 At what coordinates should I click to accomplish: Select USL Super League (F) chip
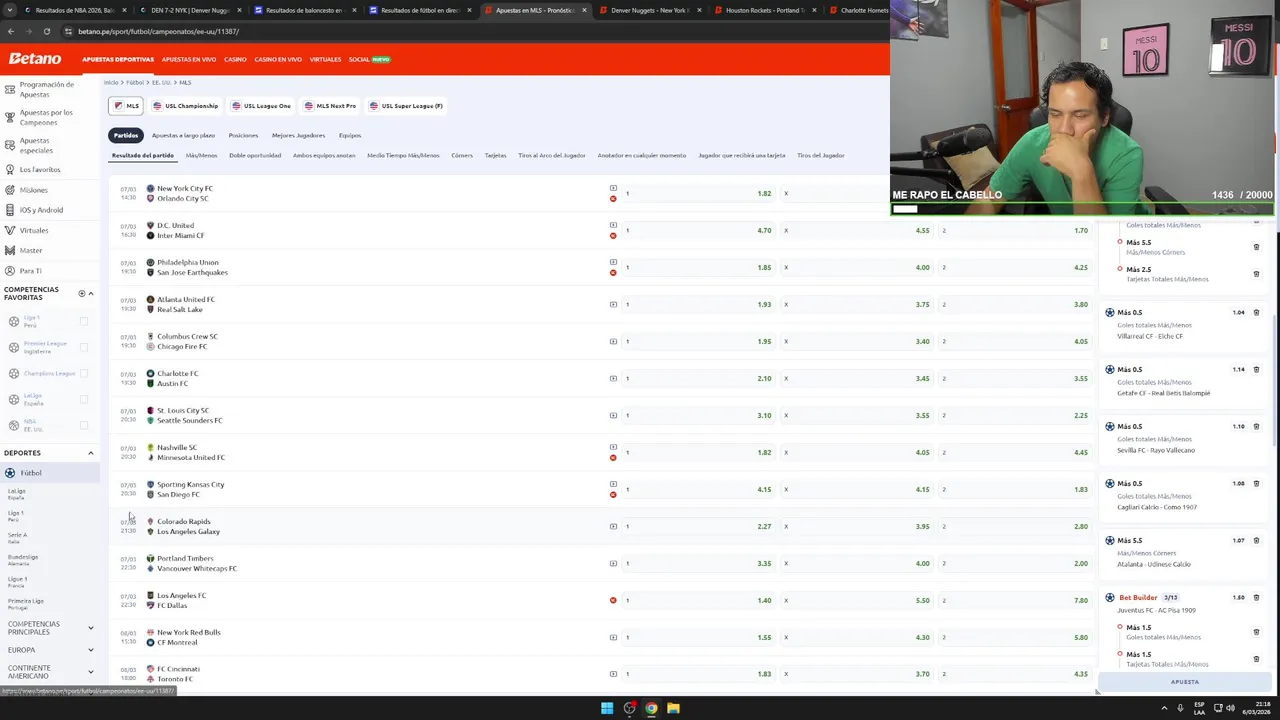click(406, 106)
